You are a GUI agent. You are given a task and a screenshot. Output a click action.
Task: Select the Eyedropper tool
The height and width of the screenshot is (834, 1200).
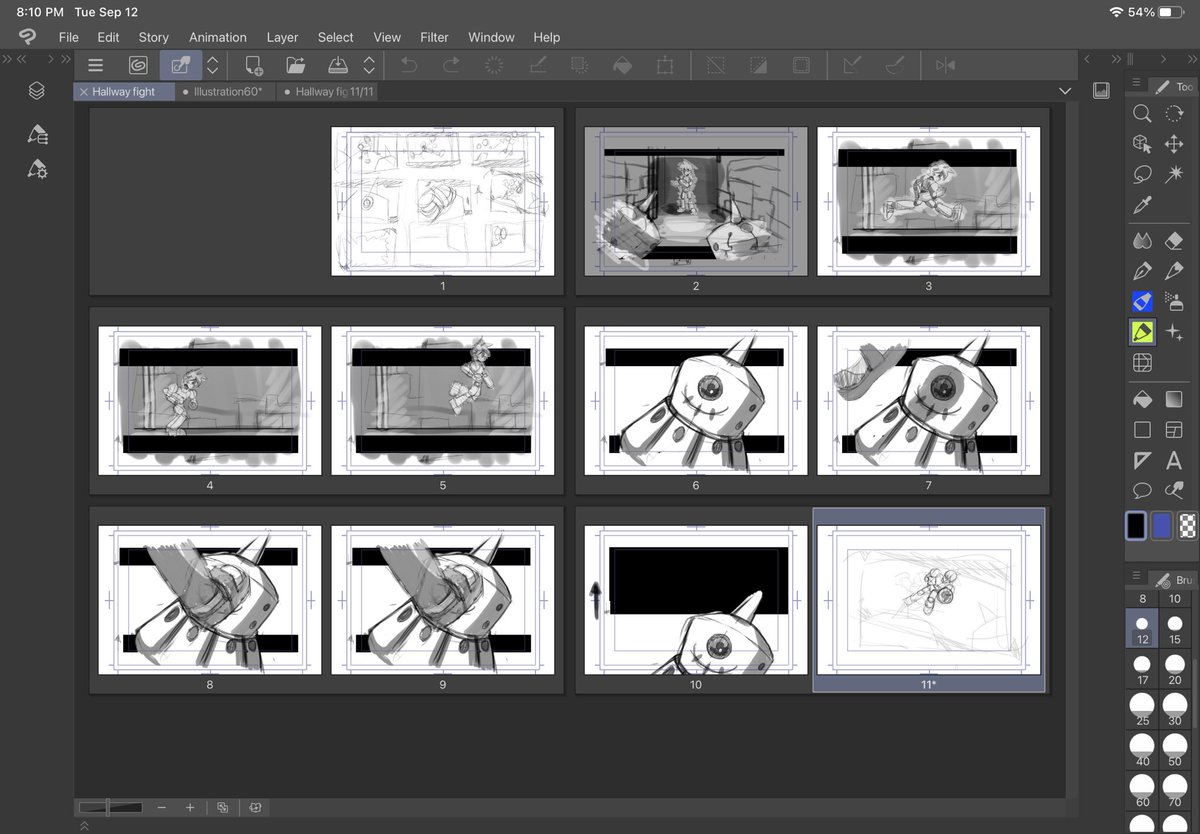(1142, 205)
